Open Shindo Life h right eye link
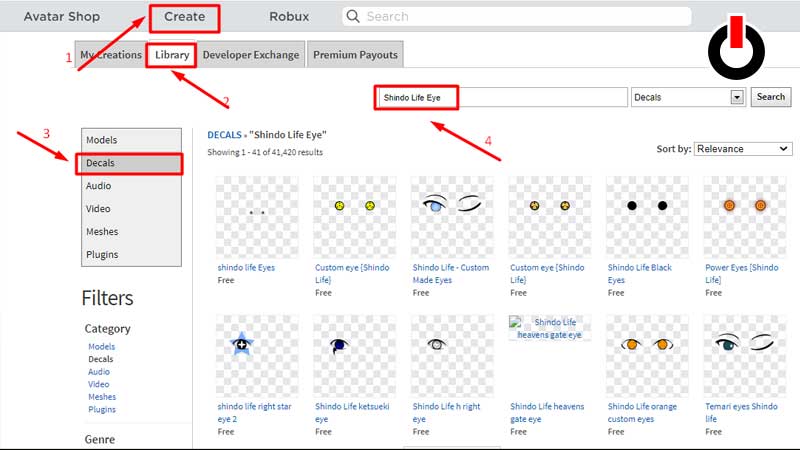The height and width of the screenshot is (450, 800). tap(446, 412)
